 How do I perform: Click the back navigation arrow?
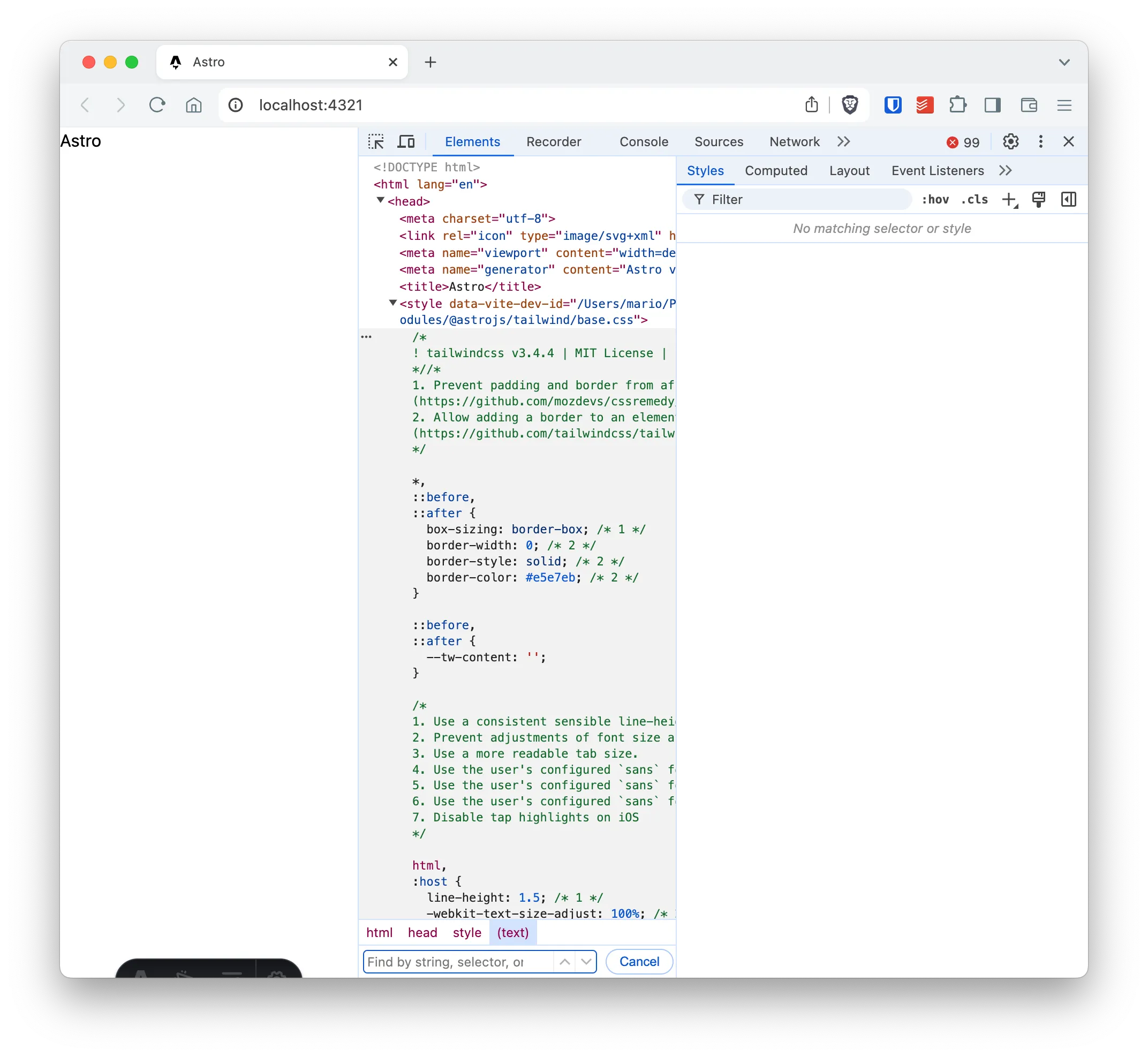click(85, 105)
